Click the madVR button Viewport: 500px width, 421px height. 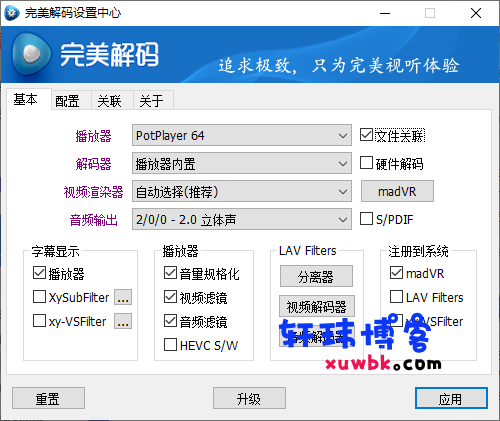click(397, 191)
